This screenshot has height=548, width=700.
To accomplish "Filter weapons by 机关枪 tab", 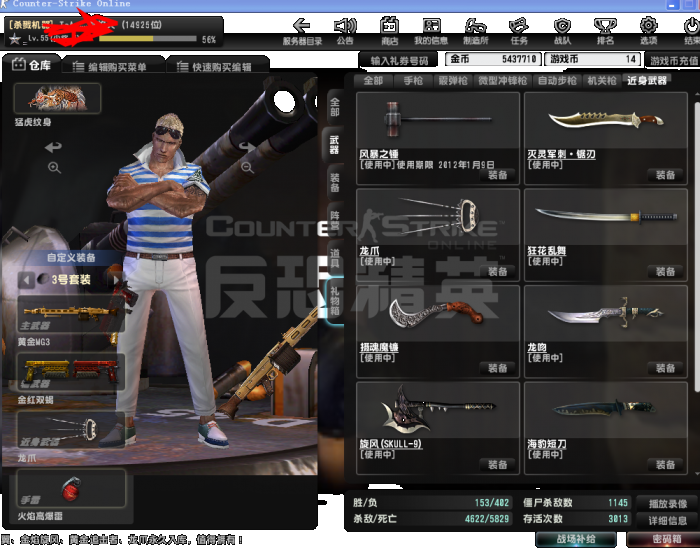I will 601,81.
